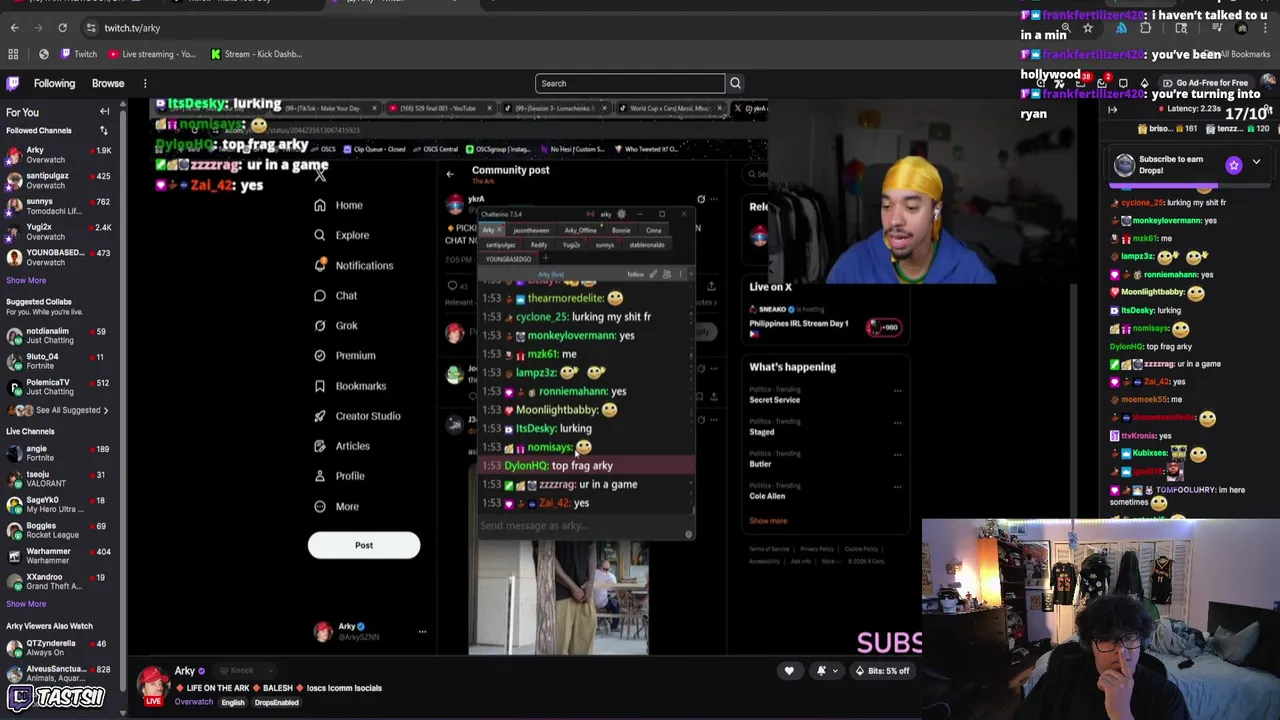This screenshot has height=720, width=1280.
Task: Open Chrome three-dot menu
Action: pos(1266,28)
